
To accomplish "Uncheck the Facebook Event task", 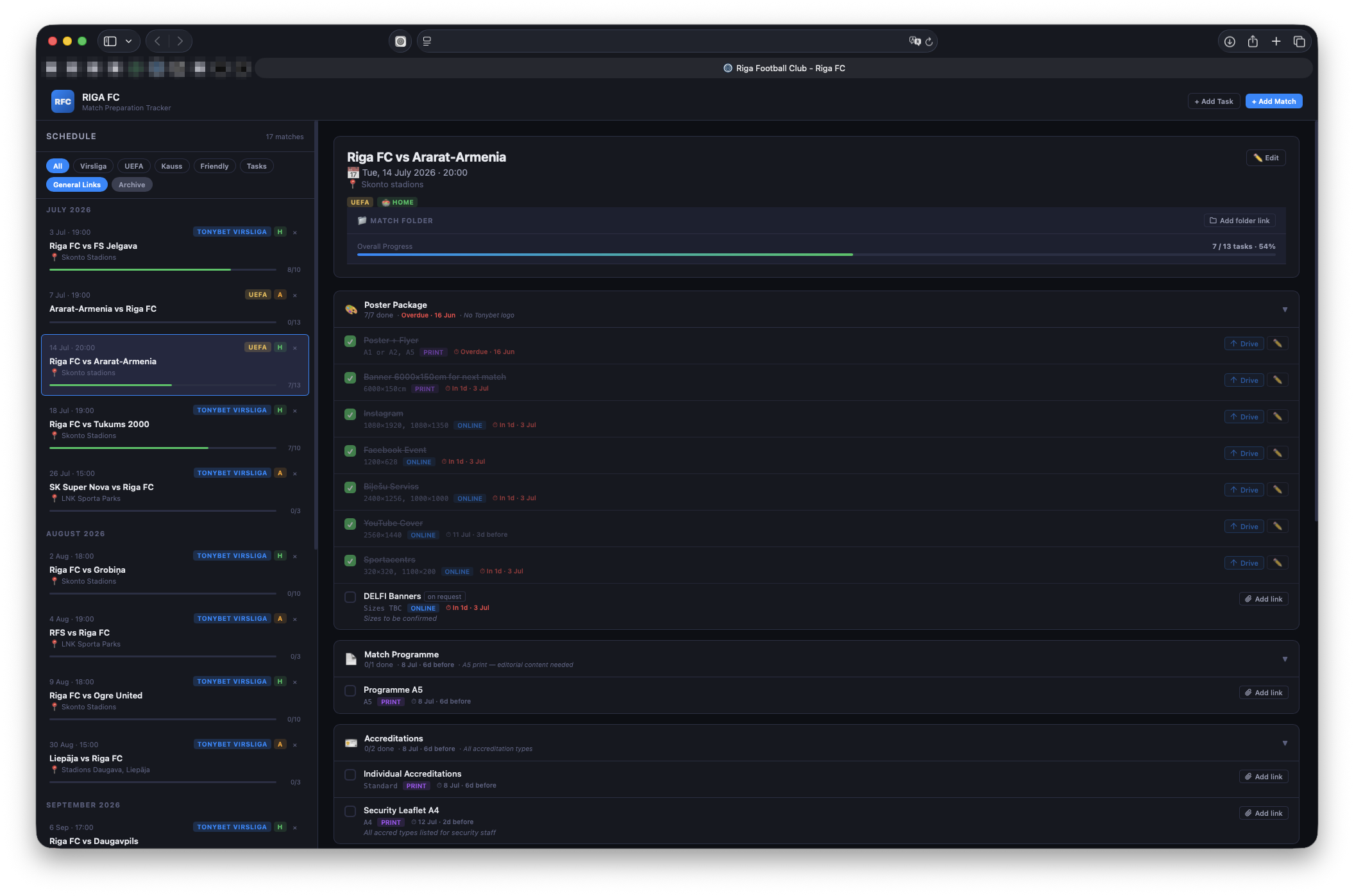I will (350, 451).
